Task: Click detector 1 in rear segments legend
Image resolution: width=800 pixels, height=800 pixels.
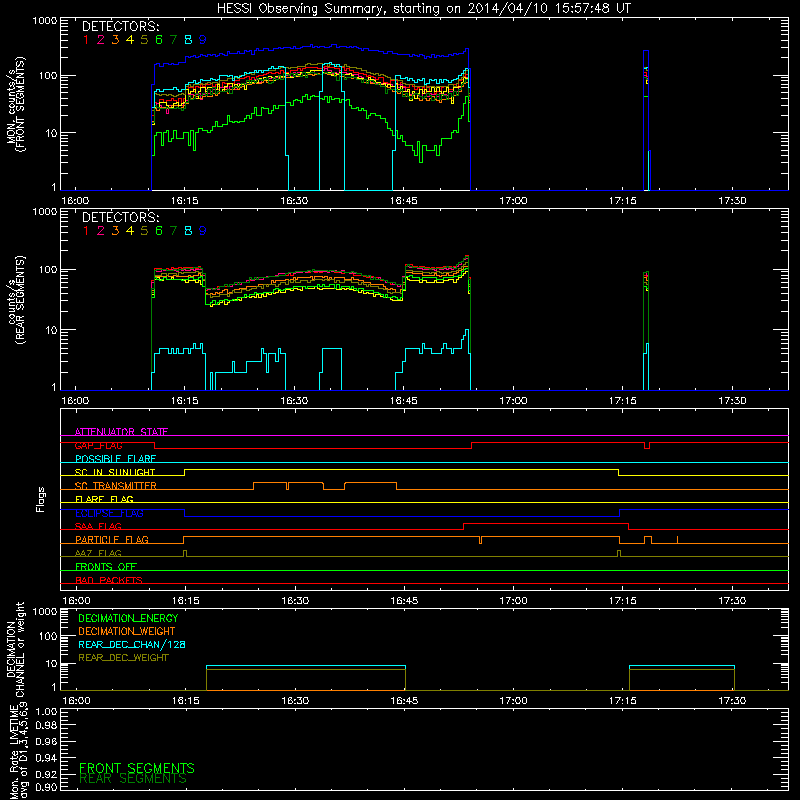Action: (86, 231)
